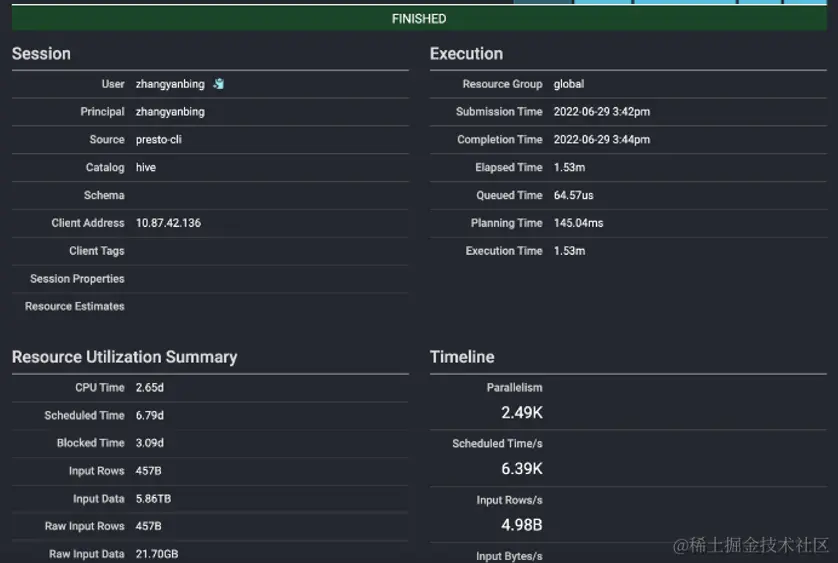This screenshot has width=838, height=563.
Task: Click the Resource Estimates label
Action: pyautogui.click(x=74, y=306)
